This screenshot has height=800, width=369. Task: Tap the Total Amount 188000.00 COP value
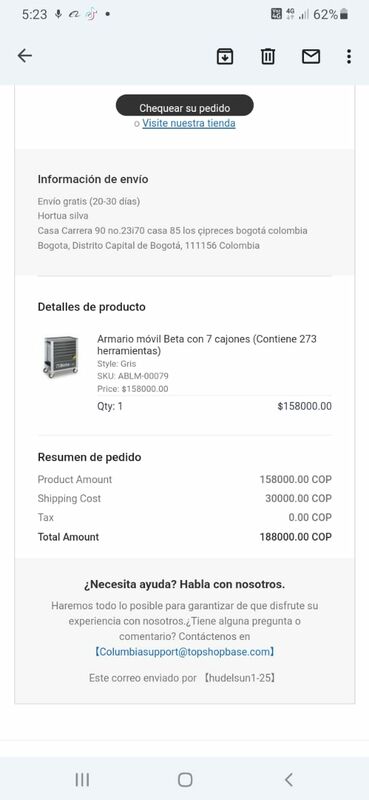[296, 537]
